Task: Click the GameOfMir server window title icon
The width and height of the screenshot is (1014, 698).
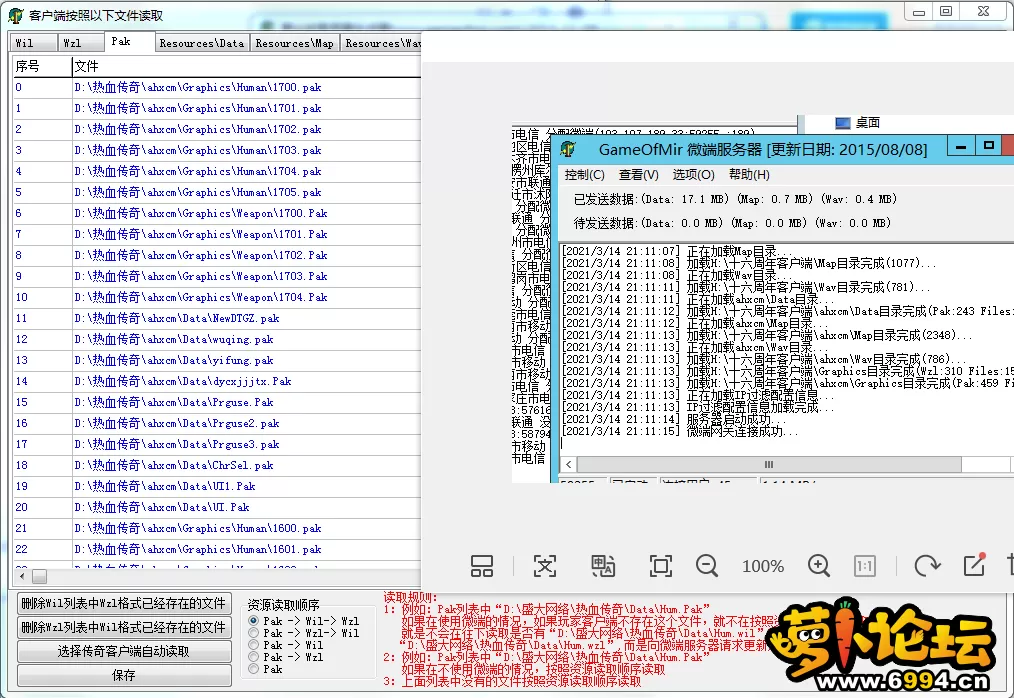Action: click(568, 149)
